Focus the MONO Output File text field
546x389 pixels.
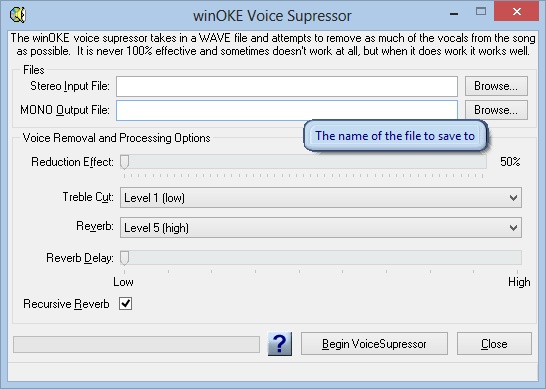[x=287, y=110]
